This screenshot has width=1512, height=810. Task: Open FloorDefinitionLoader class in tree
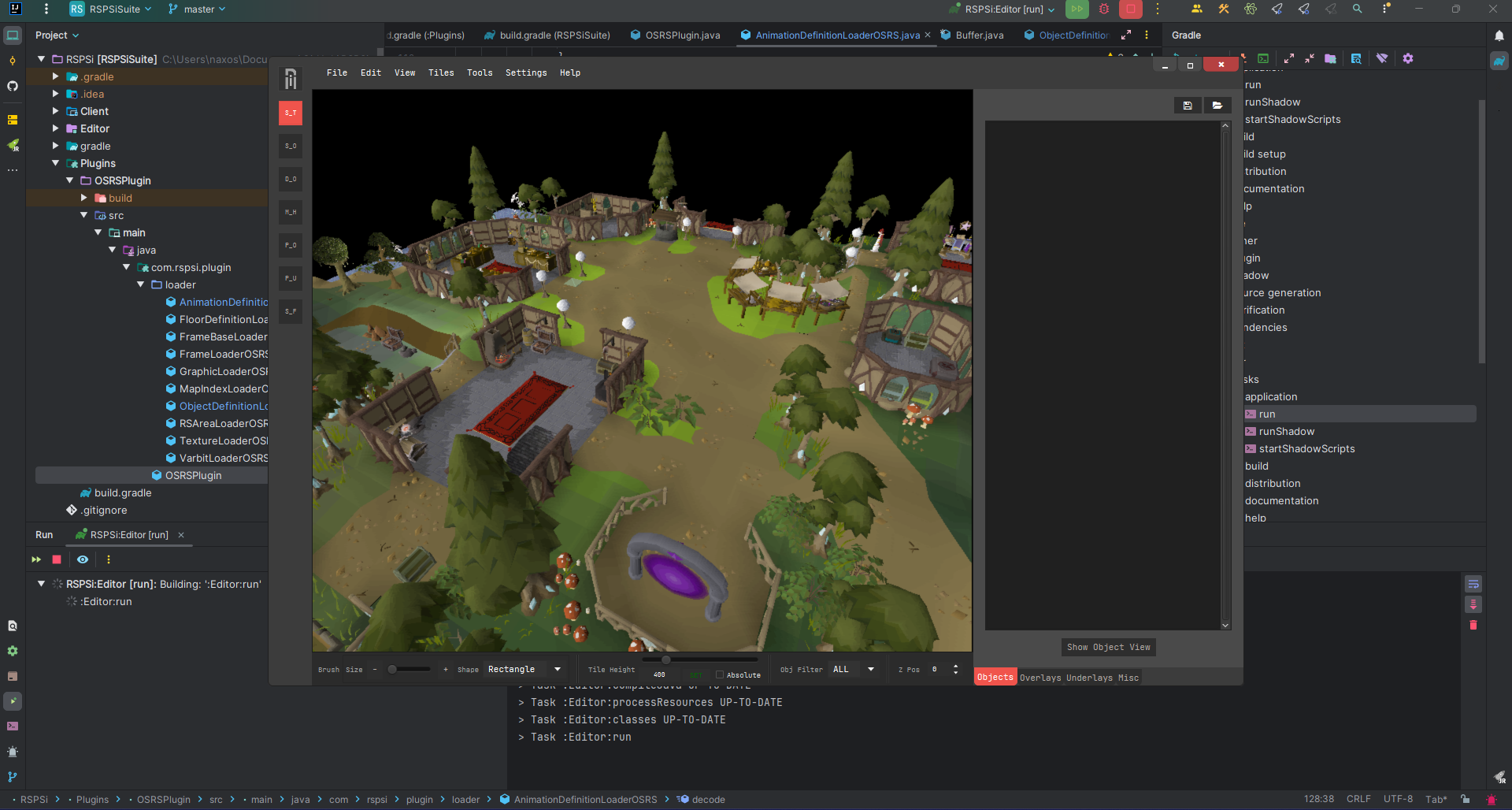217,319
